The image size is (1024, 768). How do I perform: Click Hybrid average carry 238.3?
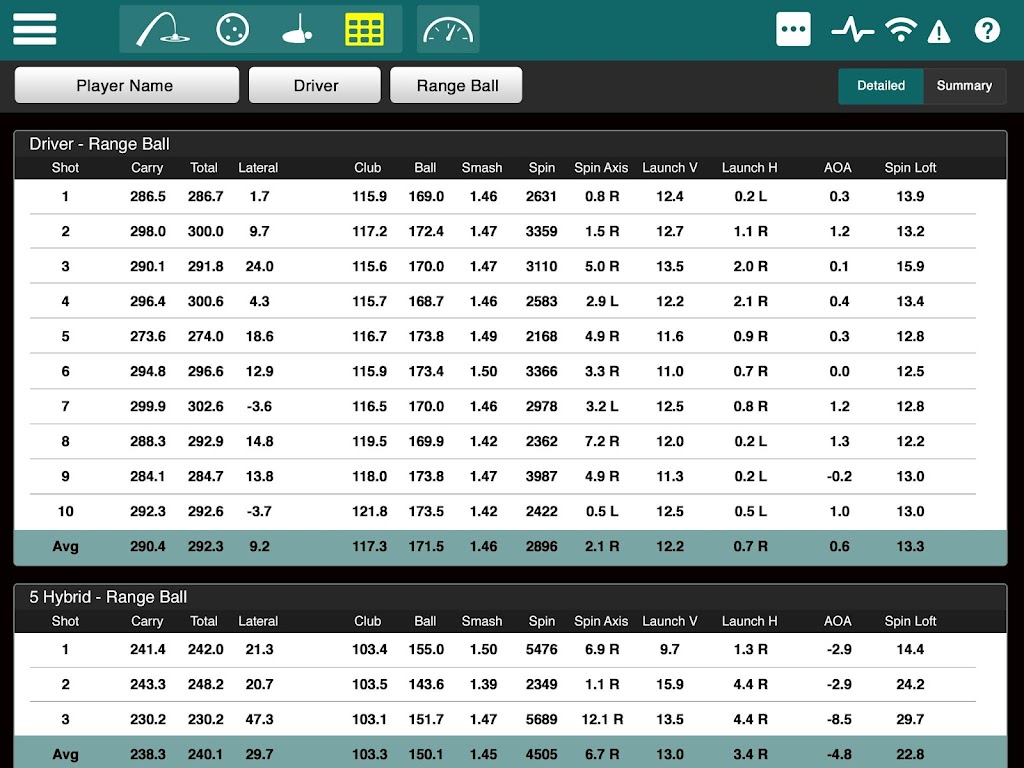coord(148,754)
